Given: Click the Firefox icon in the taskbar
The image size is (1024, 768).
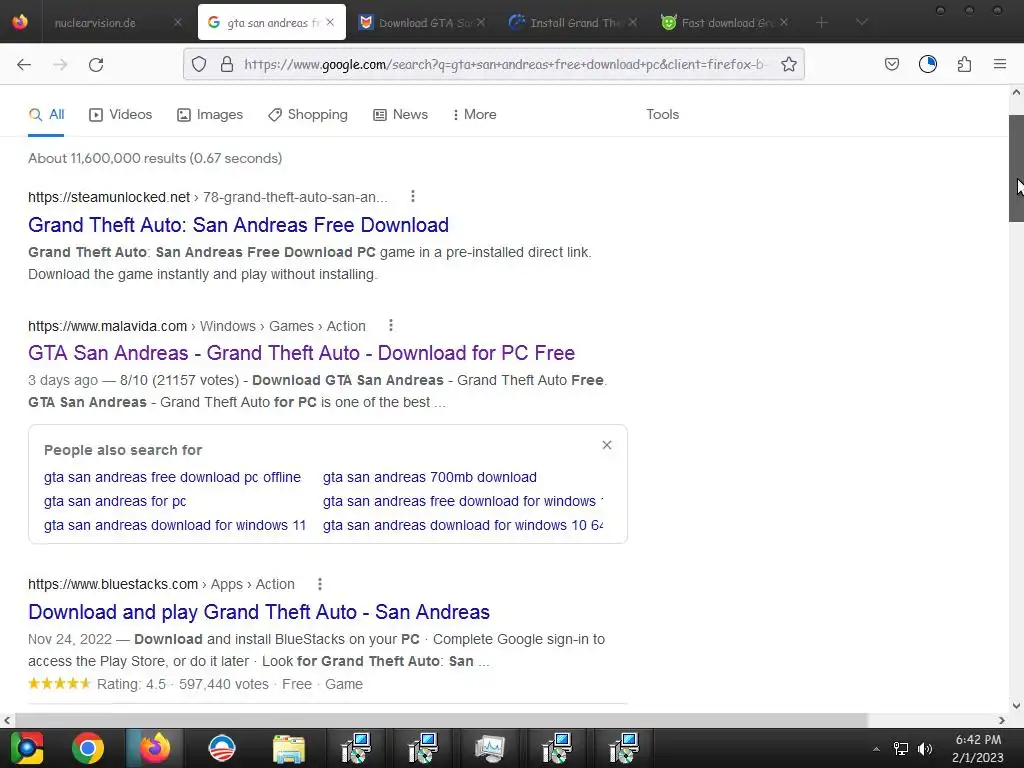Looking at the screenshot, I should click(x=154, y=748).
